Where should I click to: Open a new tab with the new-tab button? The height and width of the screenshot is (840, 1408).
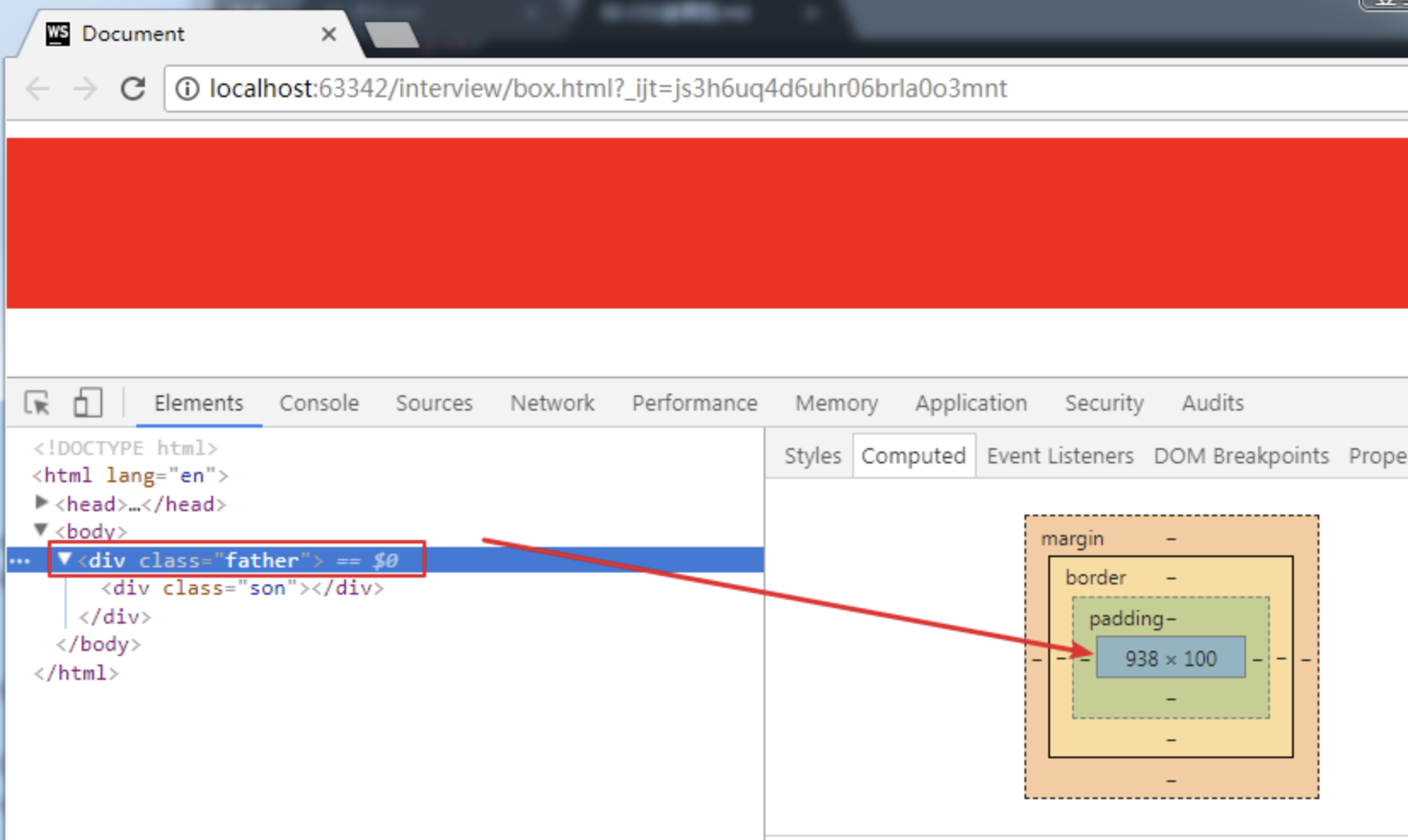tap(391, 35)
